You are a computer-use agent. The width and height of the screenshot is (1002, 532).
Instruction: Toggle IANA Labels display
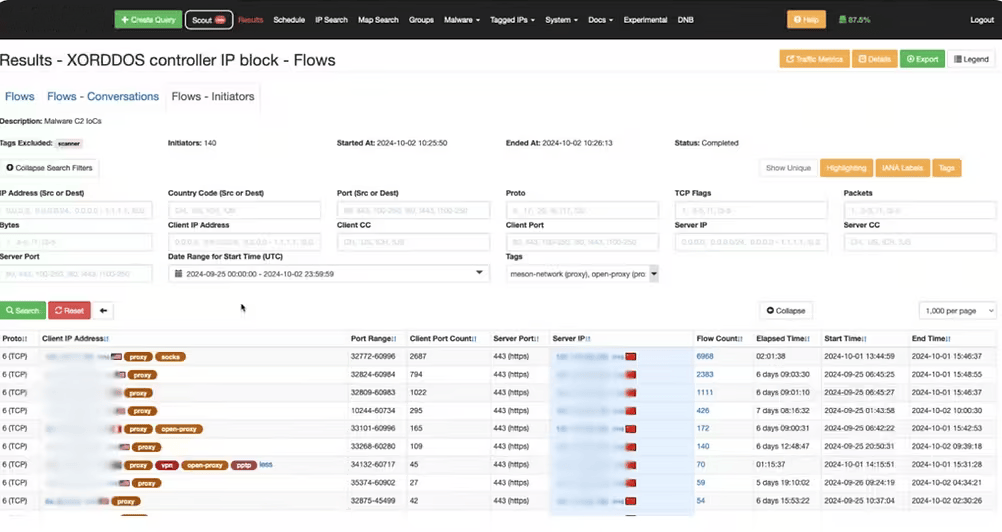coord(903,168)
